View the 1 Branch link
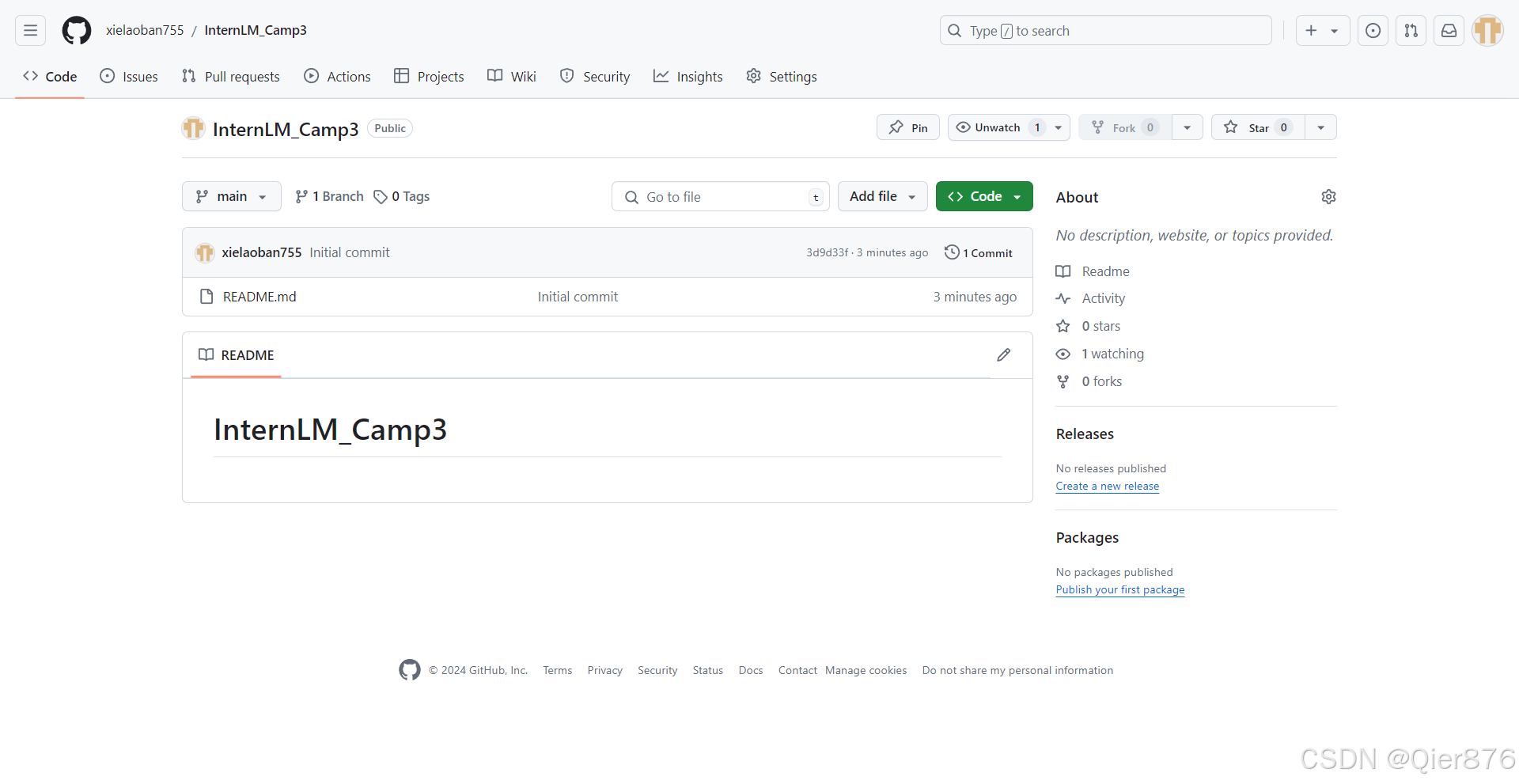 click(329, 196)
